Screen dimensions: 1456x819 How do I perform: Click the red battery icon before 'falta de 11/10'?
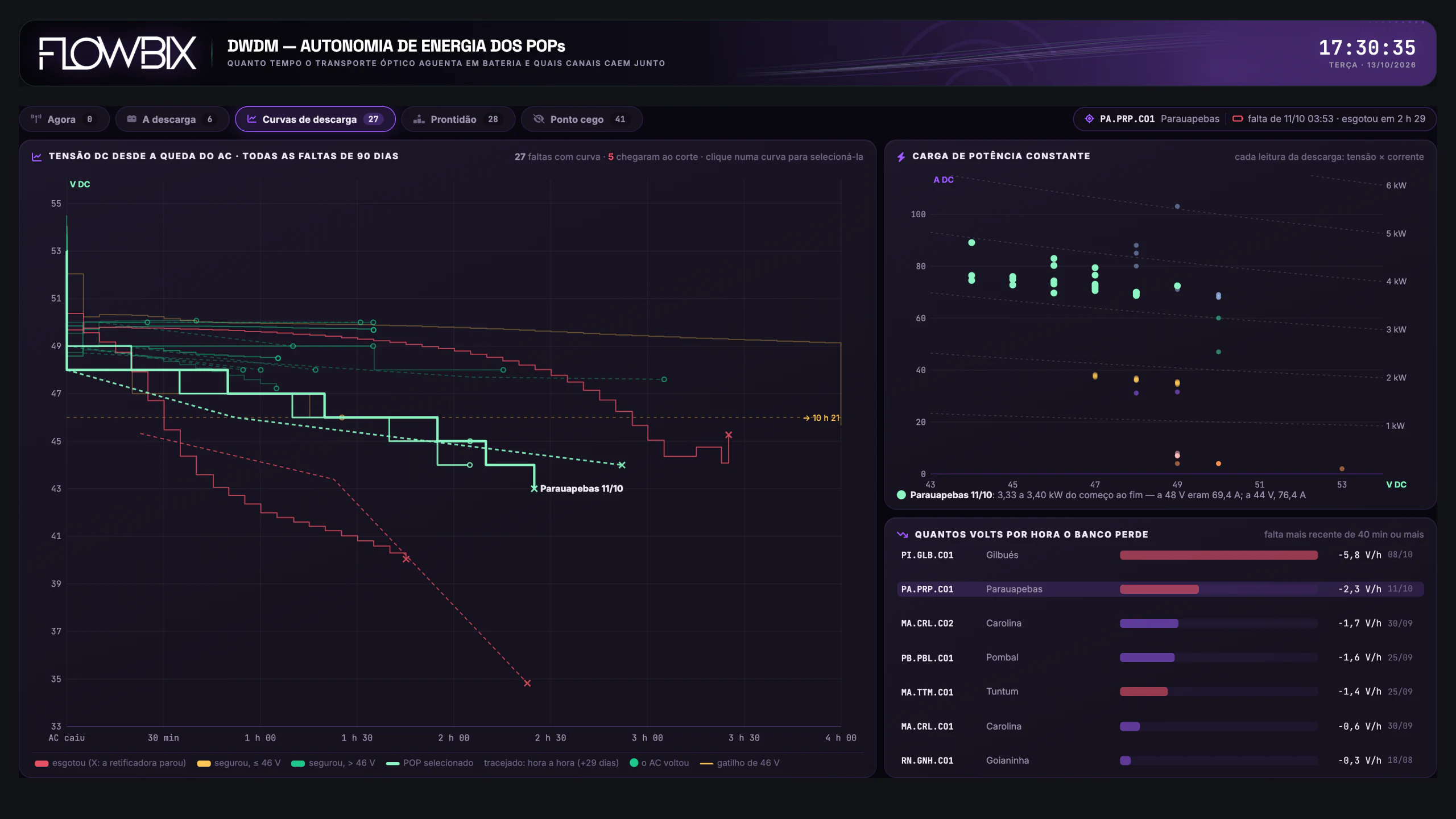(1238, 119)
